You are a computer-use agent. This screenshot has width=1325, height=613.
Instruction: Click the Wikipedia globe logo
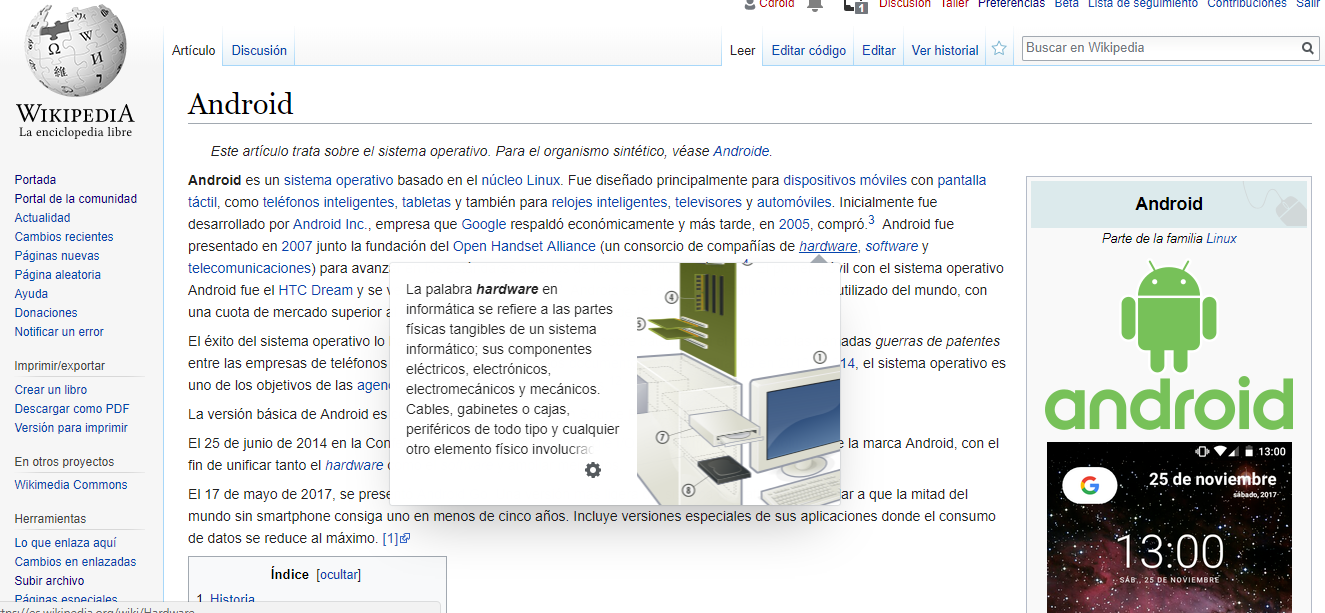[76, 50]
